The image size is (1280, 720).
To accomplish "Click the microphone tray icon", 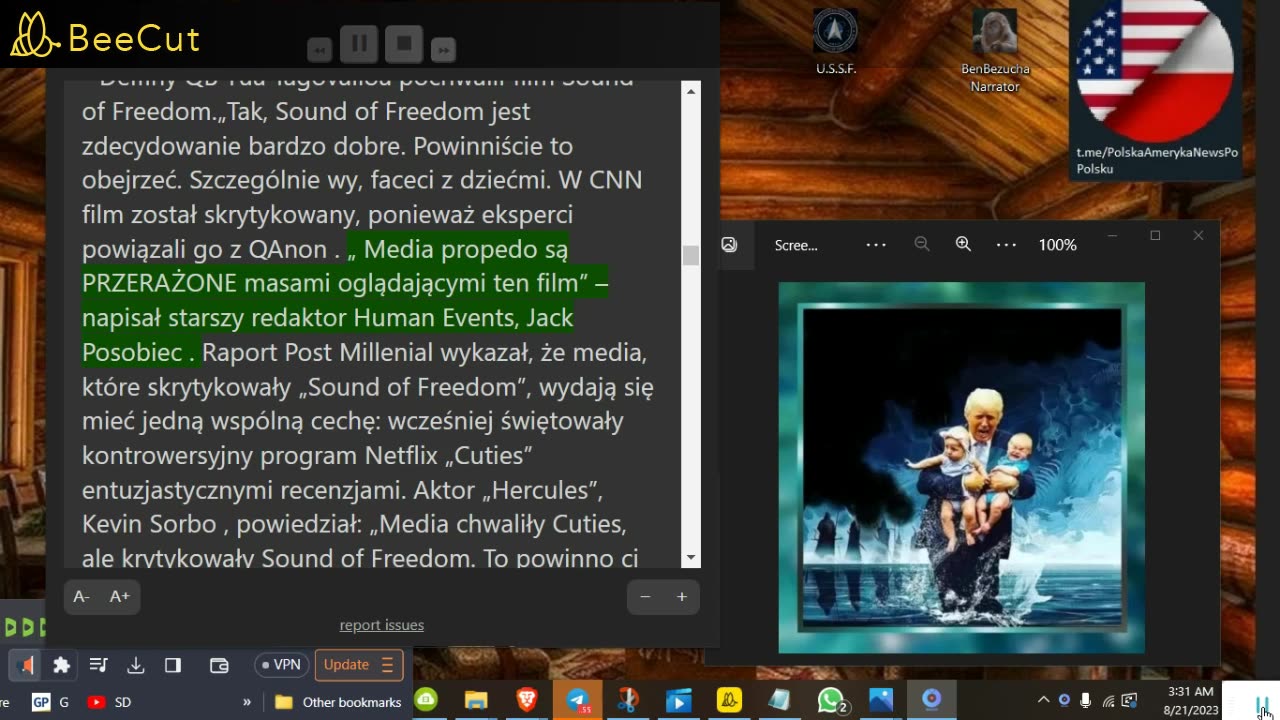I will (1086, 700).
